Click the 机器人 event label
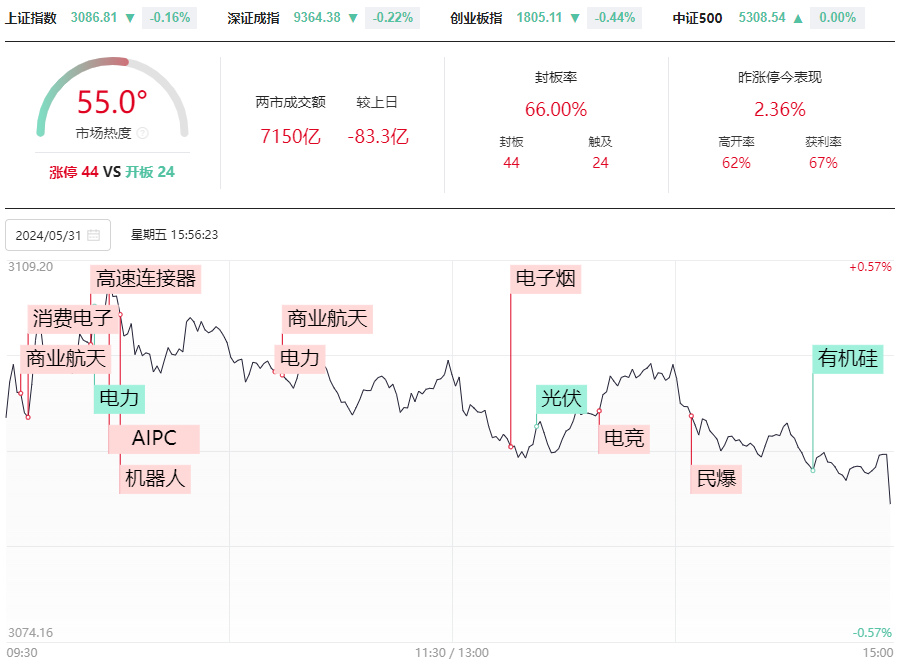This screenshot has height=672, width=907. click(x=154, y=478)
